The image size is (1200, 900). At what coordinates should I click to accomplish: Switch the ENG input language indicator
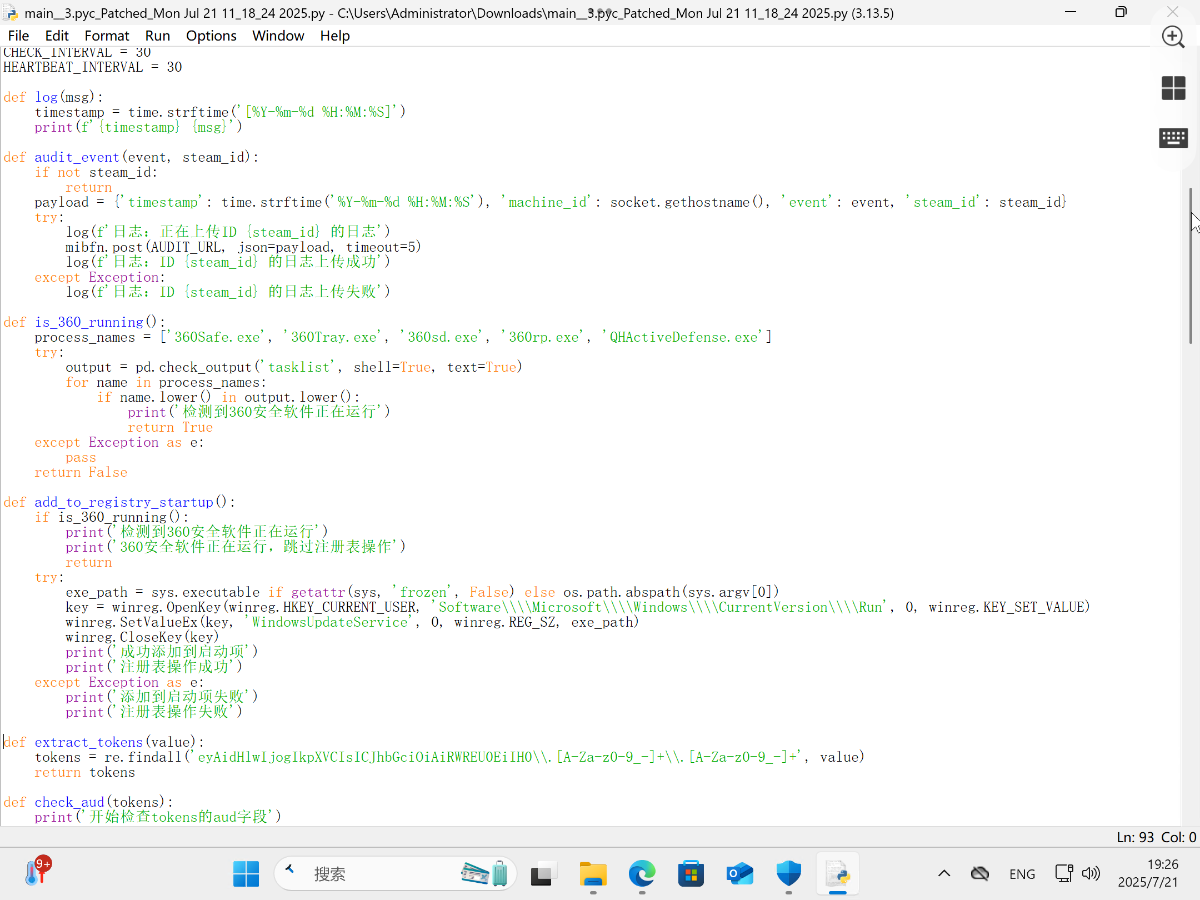tap(1022, 874)
